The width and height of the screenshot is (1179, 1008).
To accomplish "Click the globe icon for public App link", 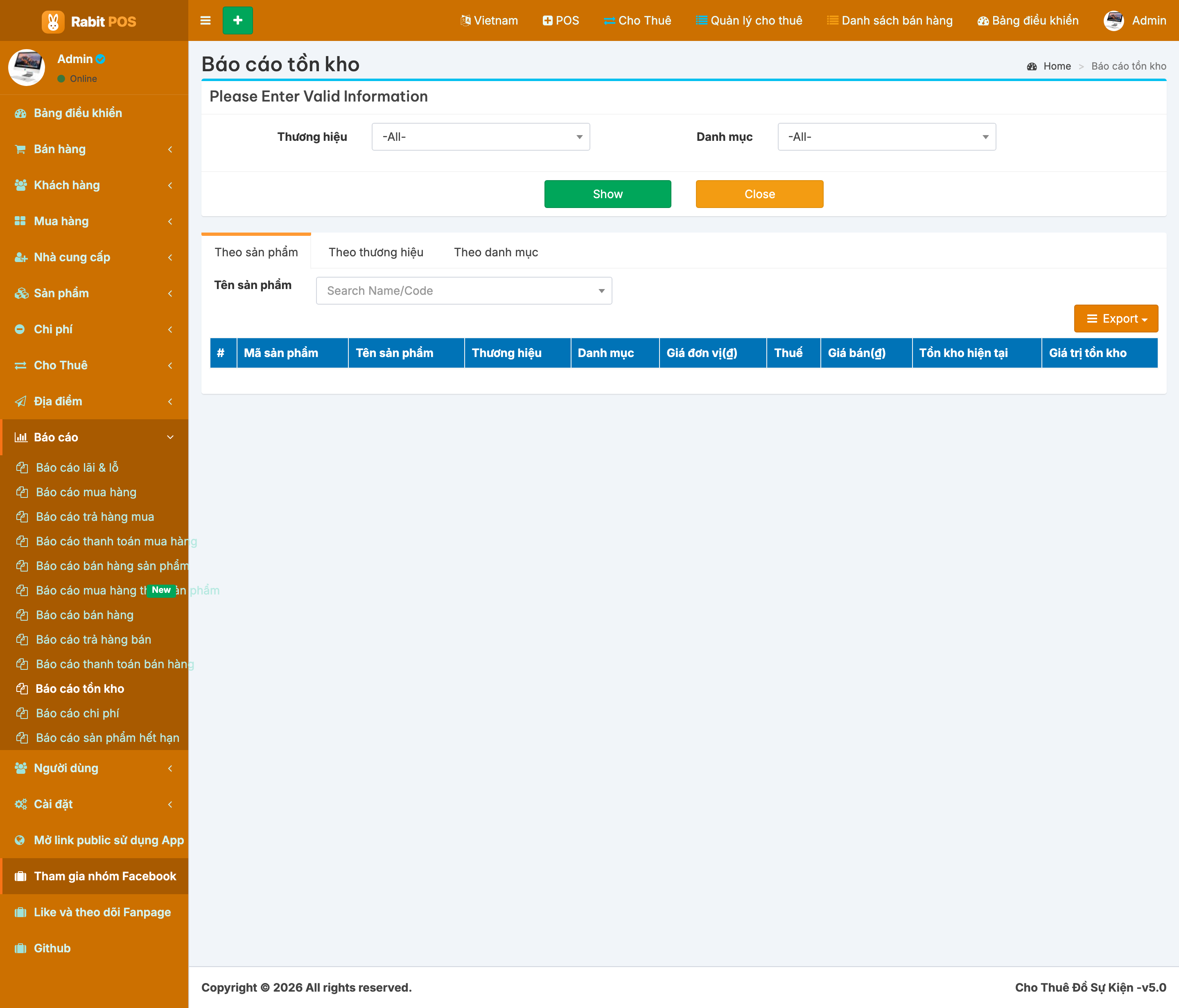I will click(20, 840).
